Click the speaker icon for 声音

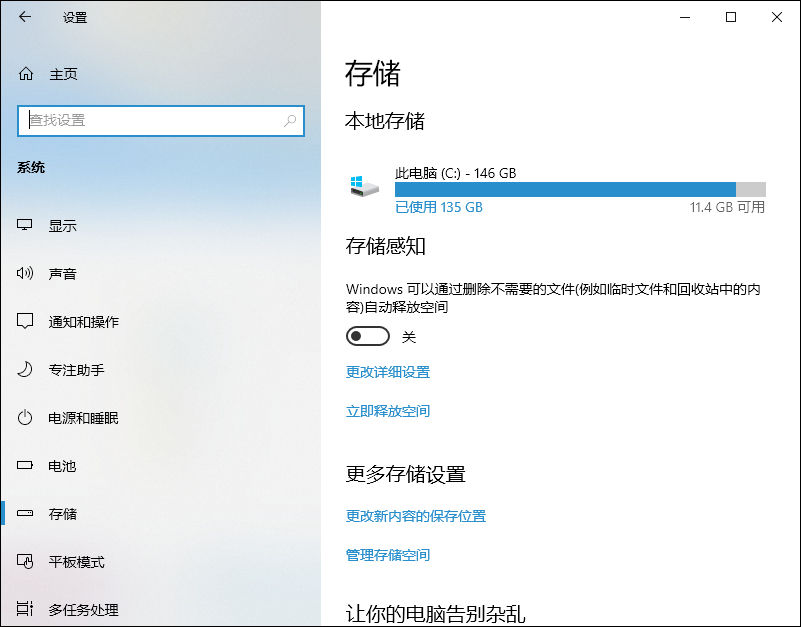click(25, 273)
